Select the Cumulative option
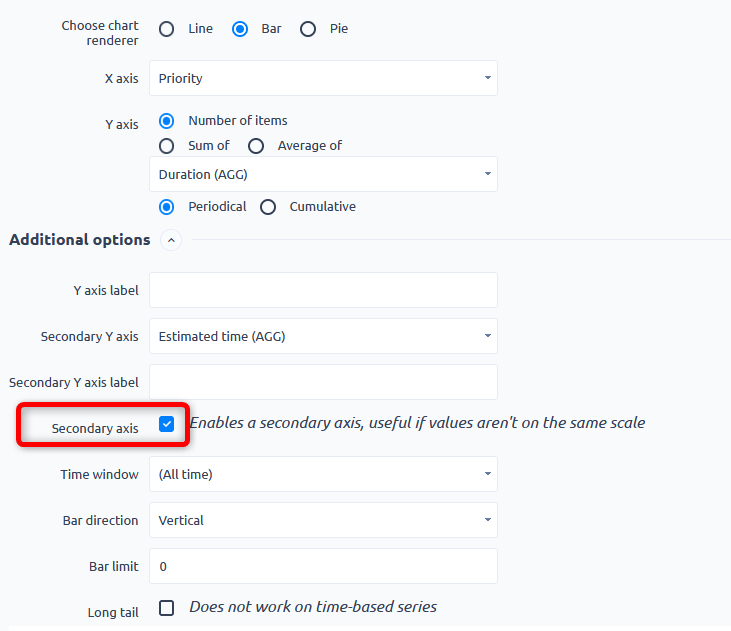The image size is (731, 631). 268,207
